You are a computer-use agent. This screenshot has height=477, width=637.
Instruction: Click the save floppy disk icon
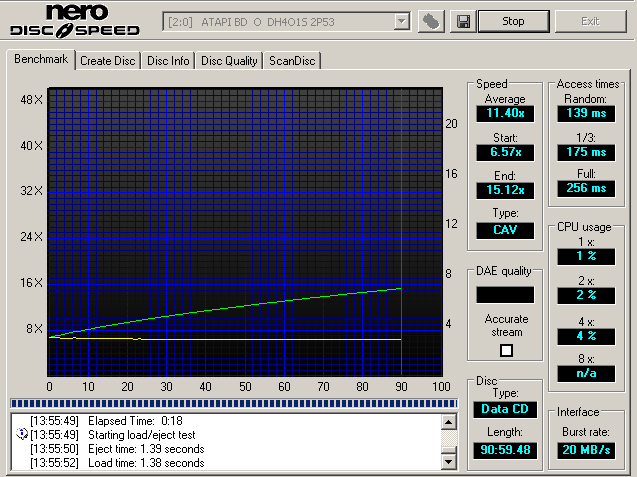463,21
